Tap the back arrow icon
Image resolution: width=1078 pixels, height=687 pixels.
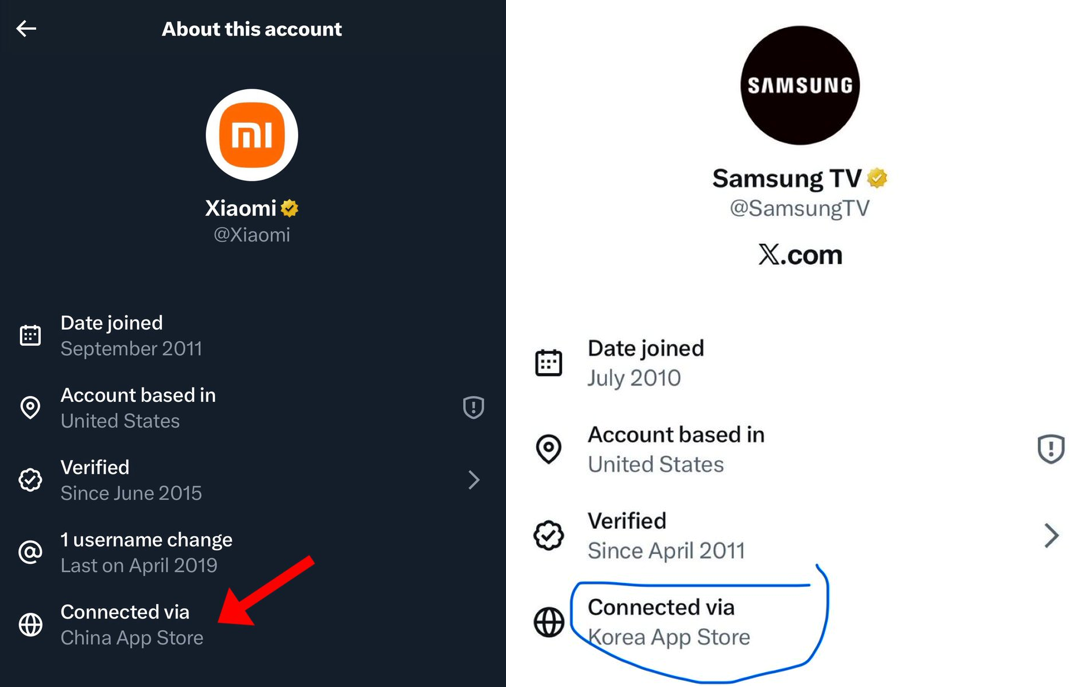tap(27, 29)
